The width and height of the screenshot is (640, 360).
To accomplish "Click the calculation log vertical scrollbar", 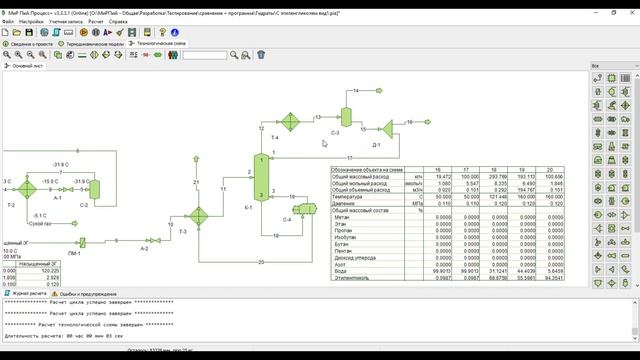I will point(635,320).
